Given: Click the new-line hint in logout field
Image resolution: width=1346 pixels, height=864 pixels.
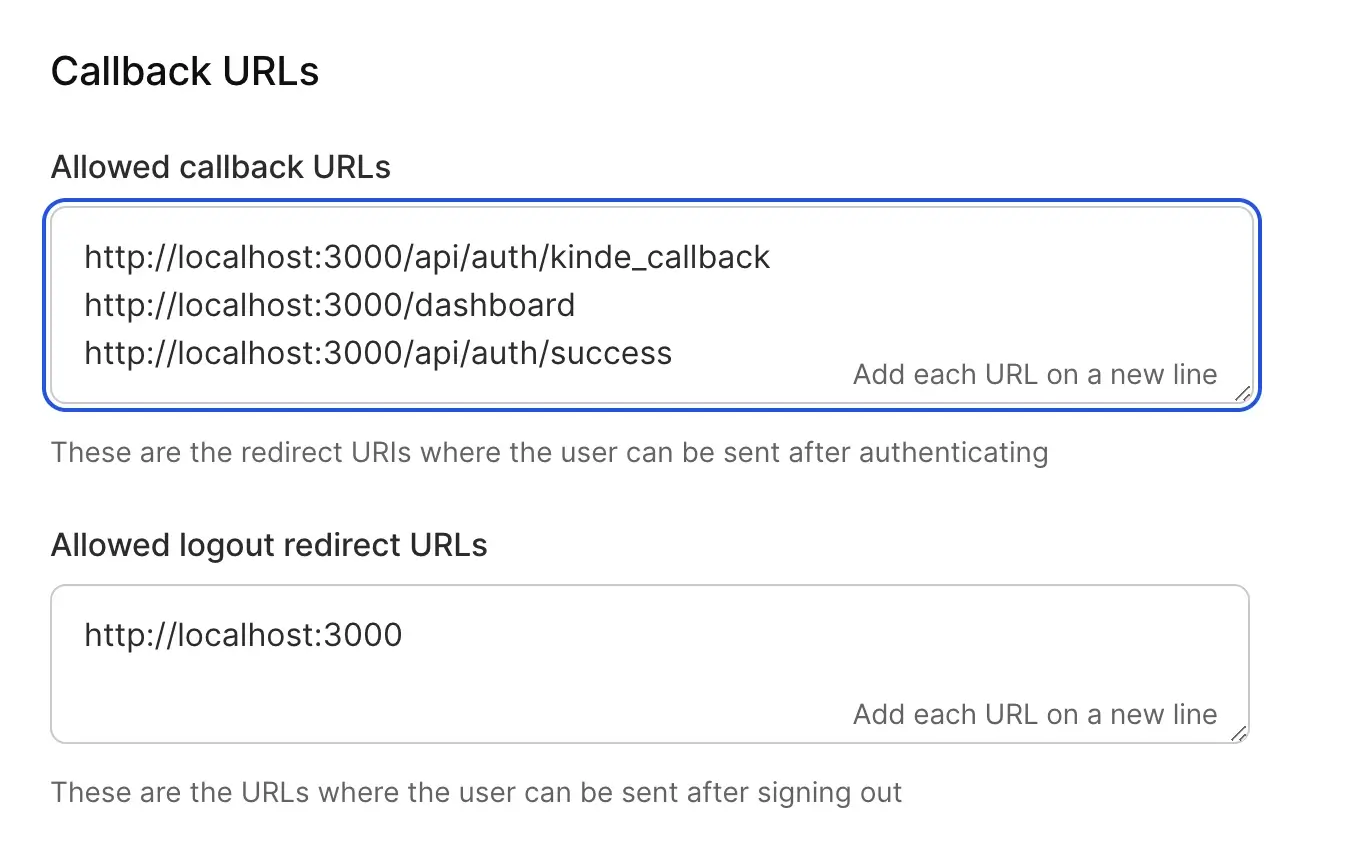Looking at the screenshot, I should 1034,715.
